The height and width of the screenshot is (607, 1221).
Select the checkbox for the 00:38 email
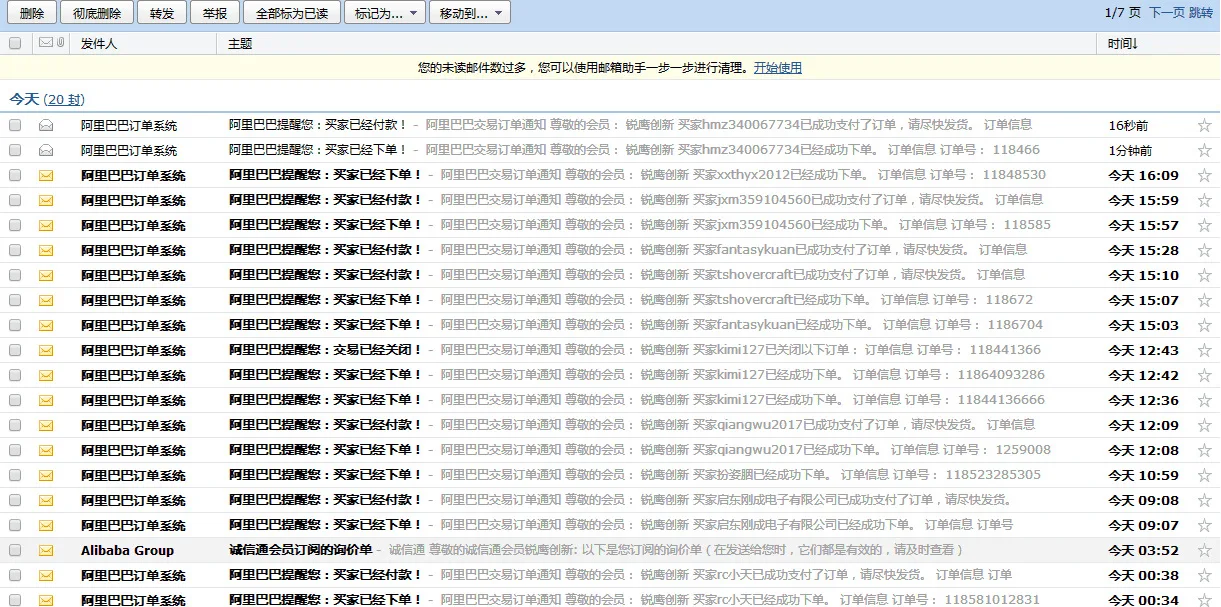pyautogui.click(x=15, y=575)
